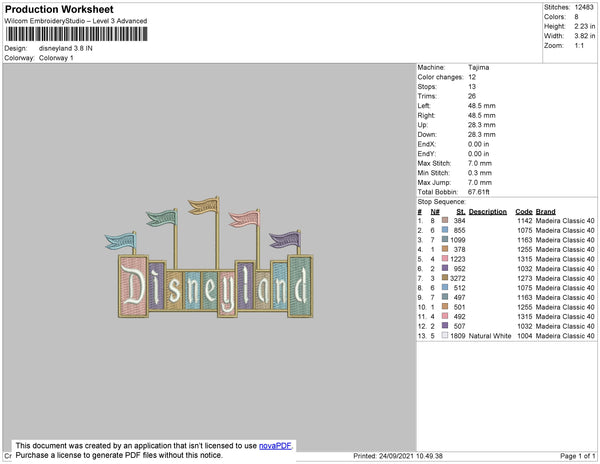The height and width of the screenshot is (464, 600).
Task: Click the barcode under the worksheet title
Action: click(77, 34)
